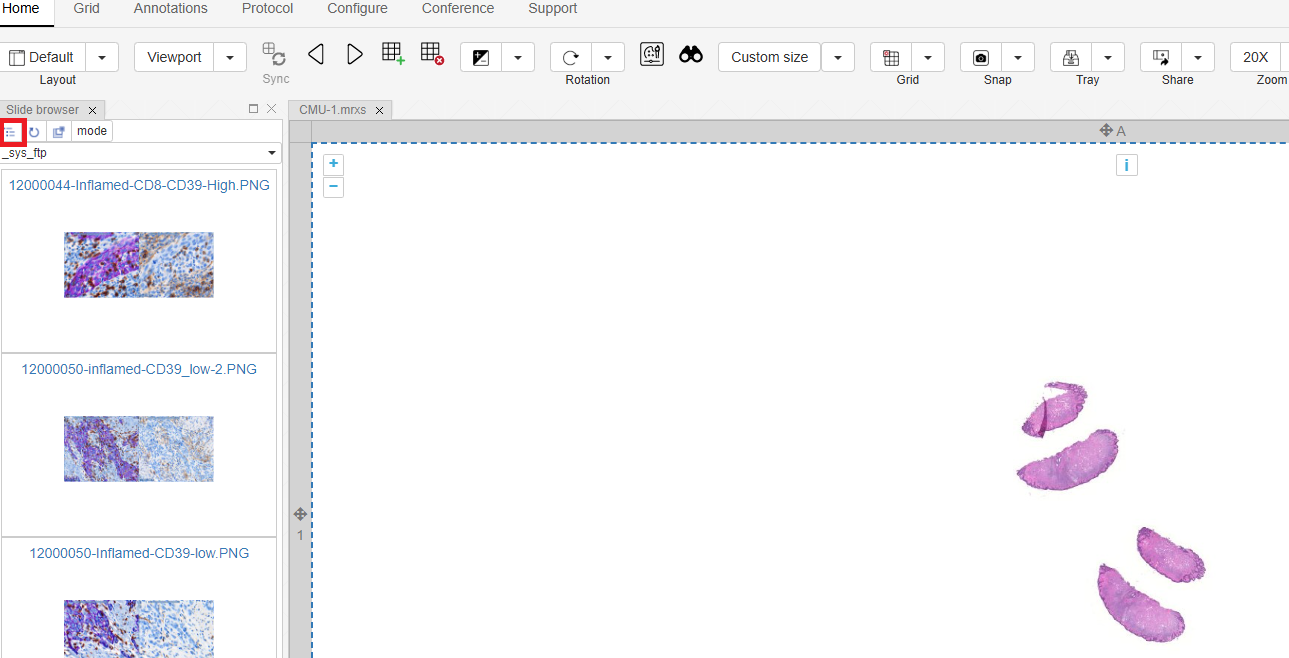Screen dimensions: 1289x658
Task: Click the binoculars search icon
Action: (x=691, y=55)
